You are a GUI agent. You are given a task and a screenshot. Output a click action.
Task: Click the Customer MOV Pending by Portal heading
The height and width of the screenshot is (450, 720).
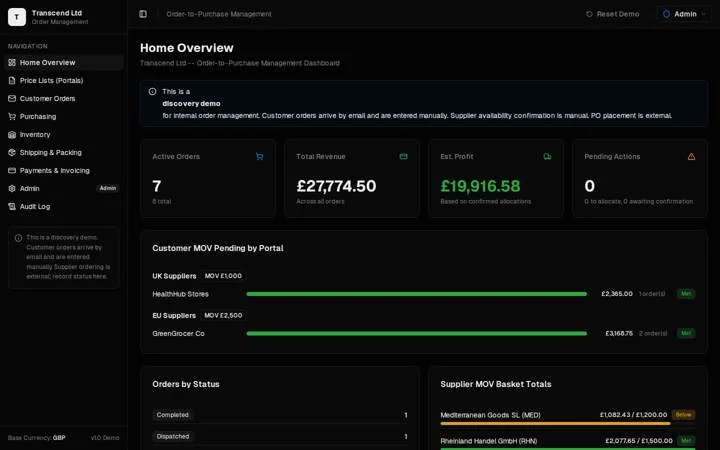click(218, 248)
